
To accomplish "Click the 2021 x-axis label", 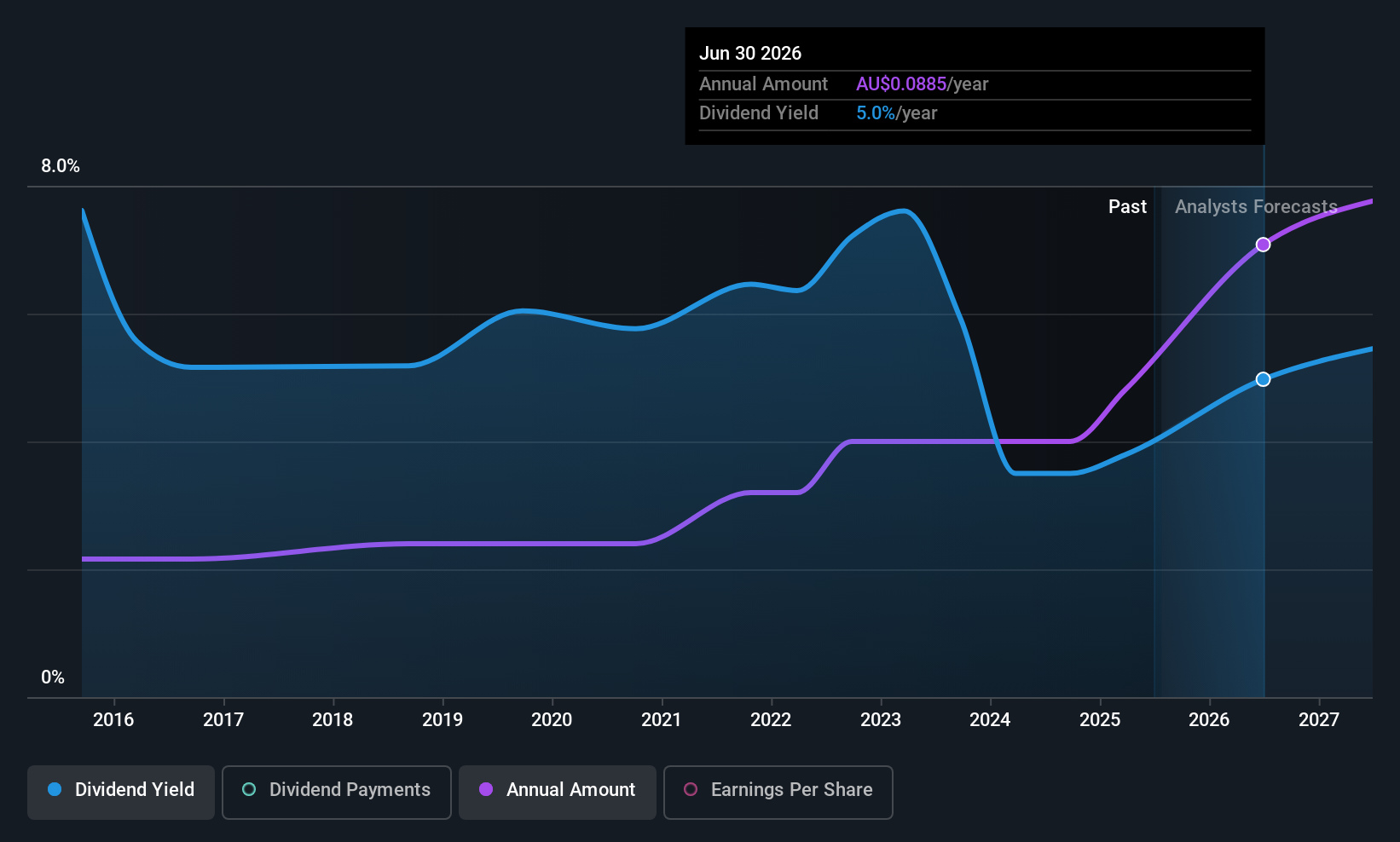I will tap(662, 719).
